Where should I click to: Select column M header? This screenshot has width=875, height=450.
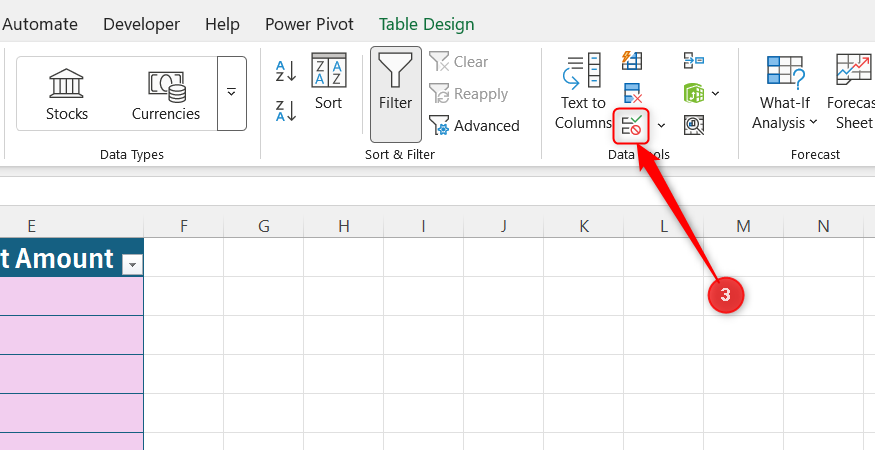[x=743, y=226]
